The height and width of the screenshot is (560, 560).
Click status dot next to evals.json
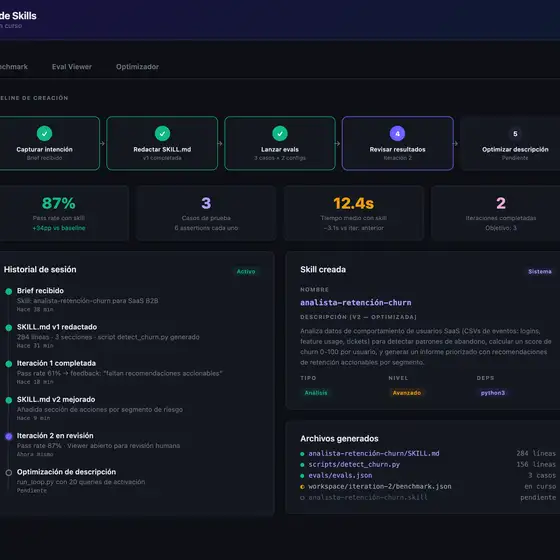pyautogui.click(x=302, y=476)
